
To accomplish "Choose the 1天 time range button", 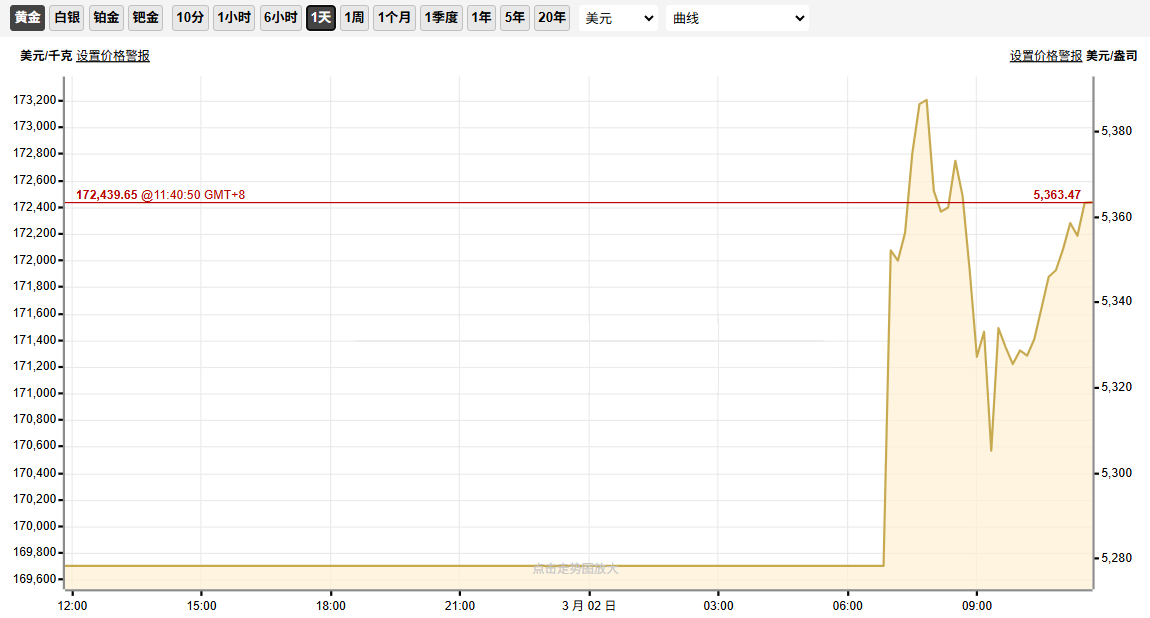I will (320, 18).
